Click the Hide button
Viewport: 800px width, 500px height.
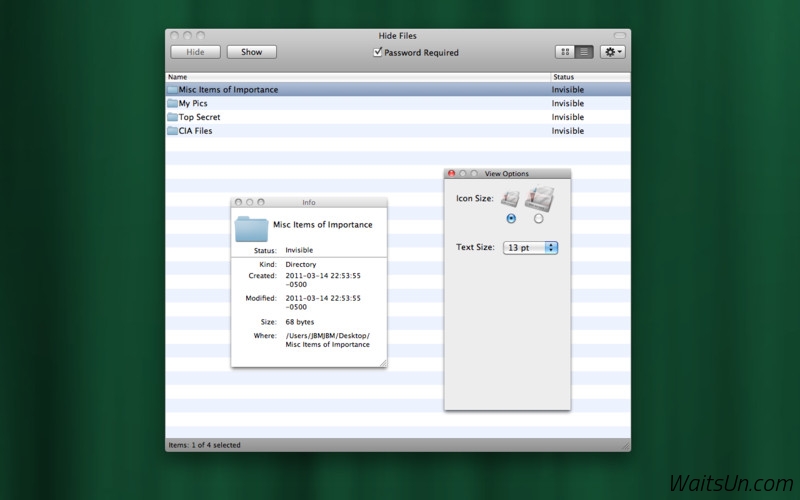[x=195, y=52]
